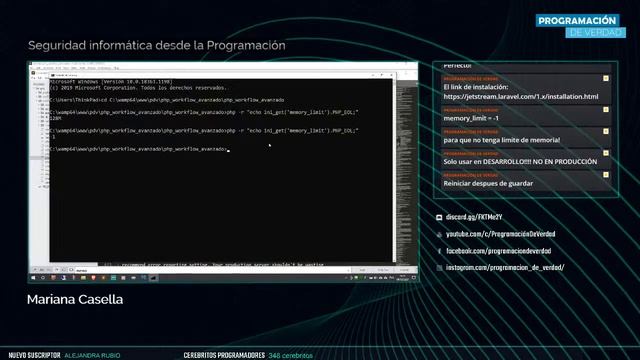
Task: Minimize the Command Prompt window
Action: pyautogui.click(x=372, y=76)
